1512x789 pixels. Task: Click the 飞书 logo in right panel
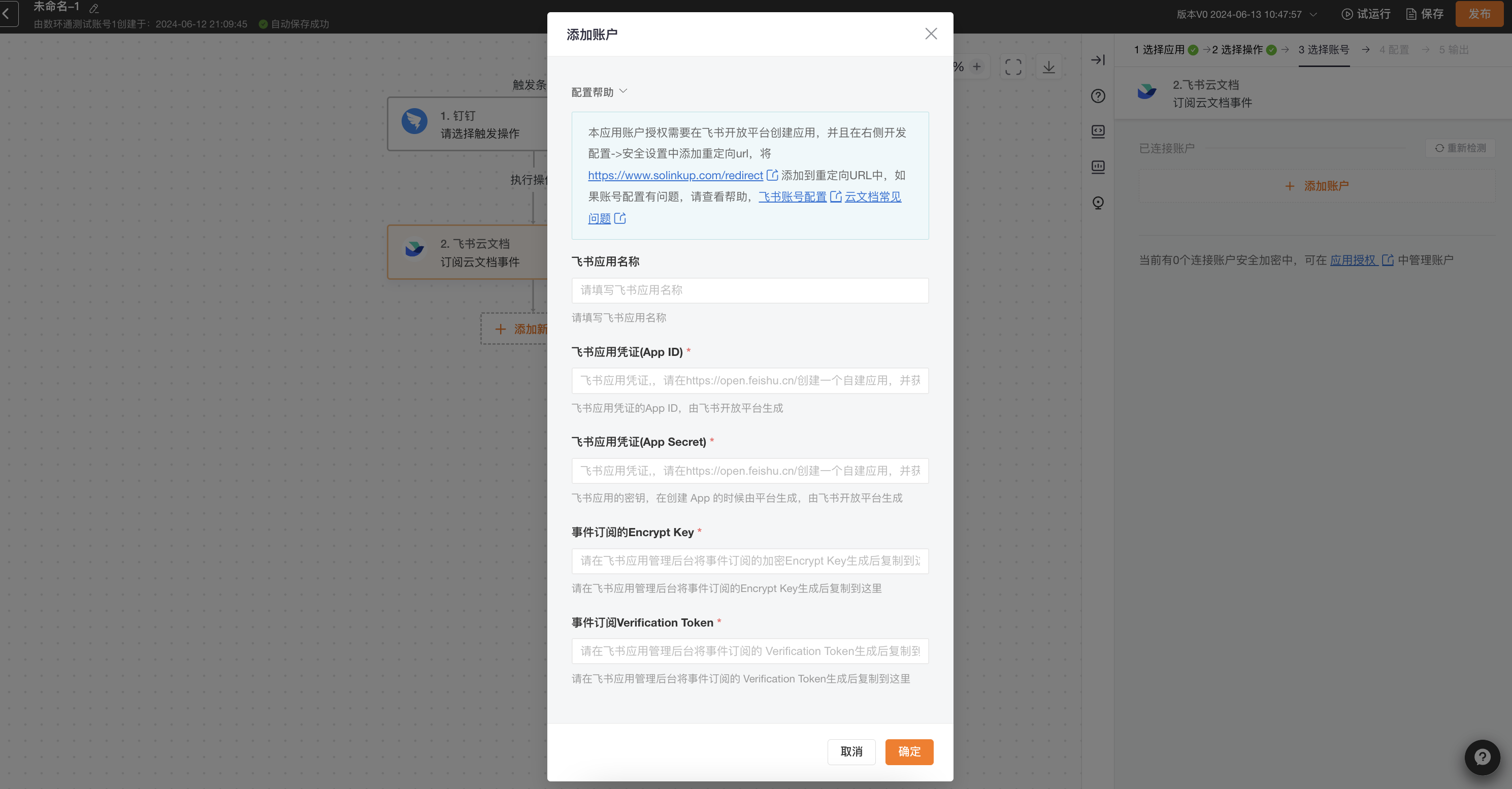tap(1146, 91)
